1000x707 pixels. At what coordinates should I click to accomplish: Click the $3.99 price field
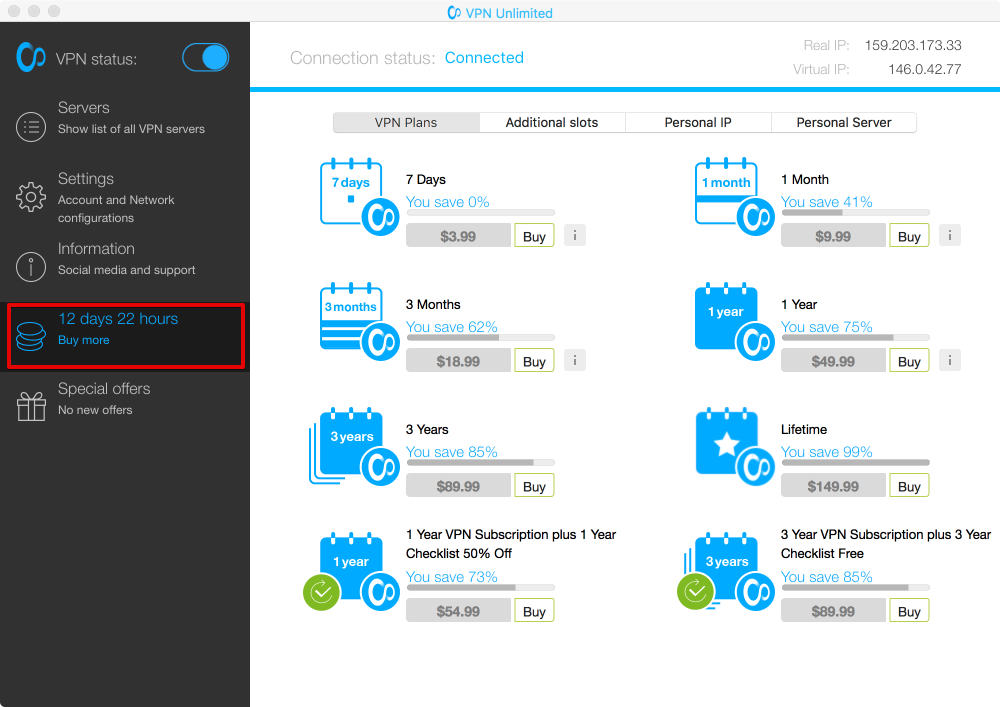(459, 236)
